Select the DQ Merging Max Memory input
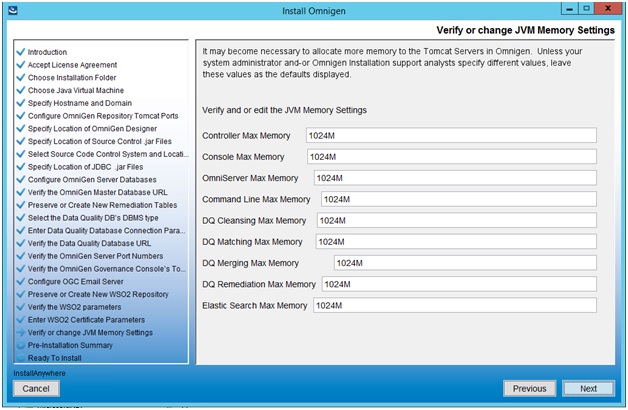This screenshot has width=628, height=410. point(465,263)
